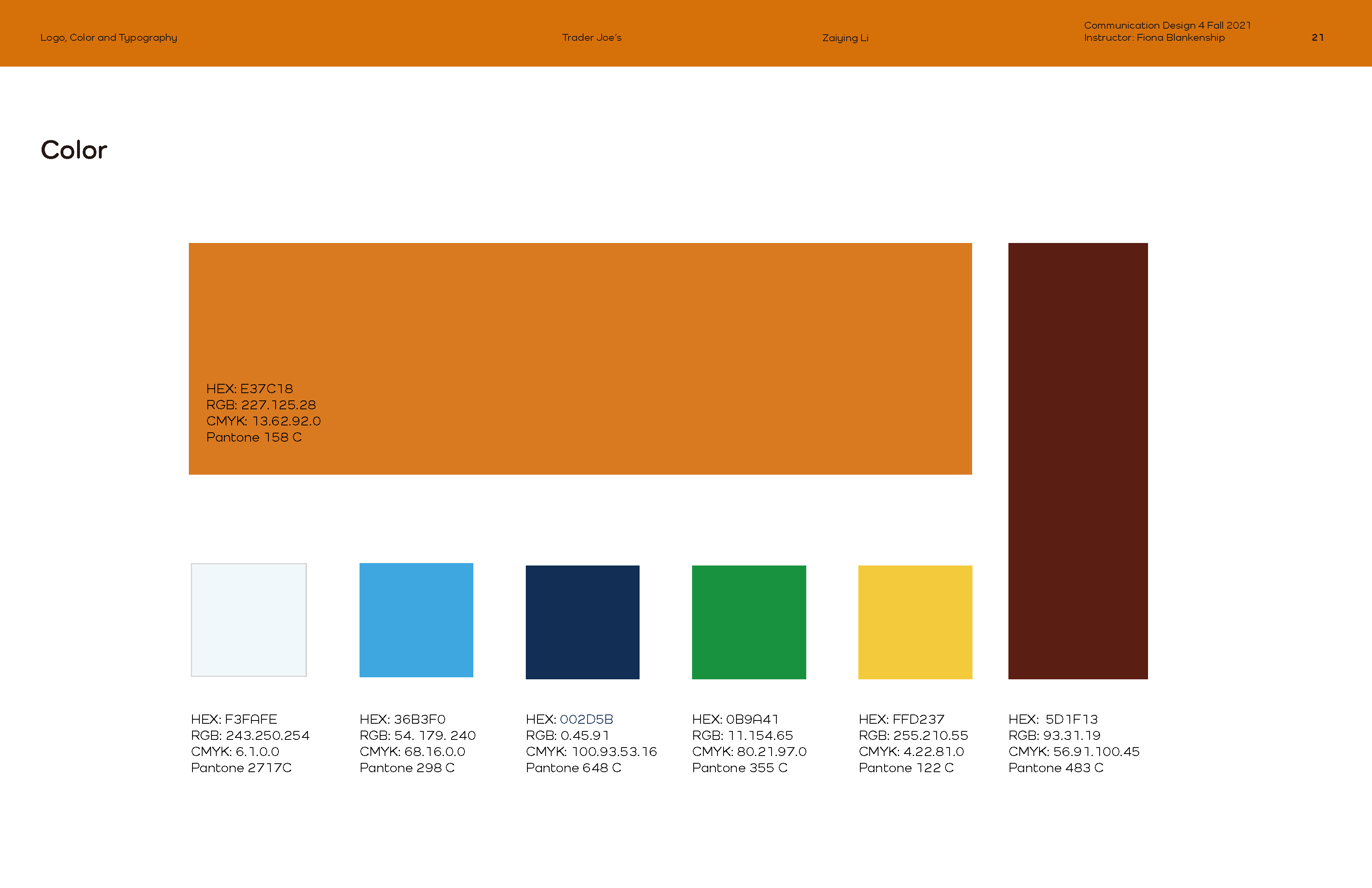Click the page number 21
The height and width of the screenshot is (888, 1372).
[1317, 38]
